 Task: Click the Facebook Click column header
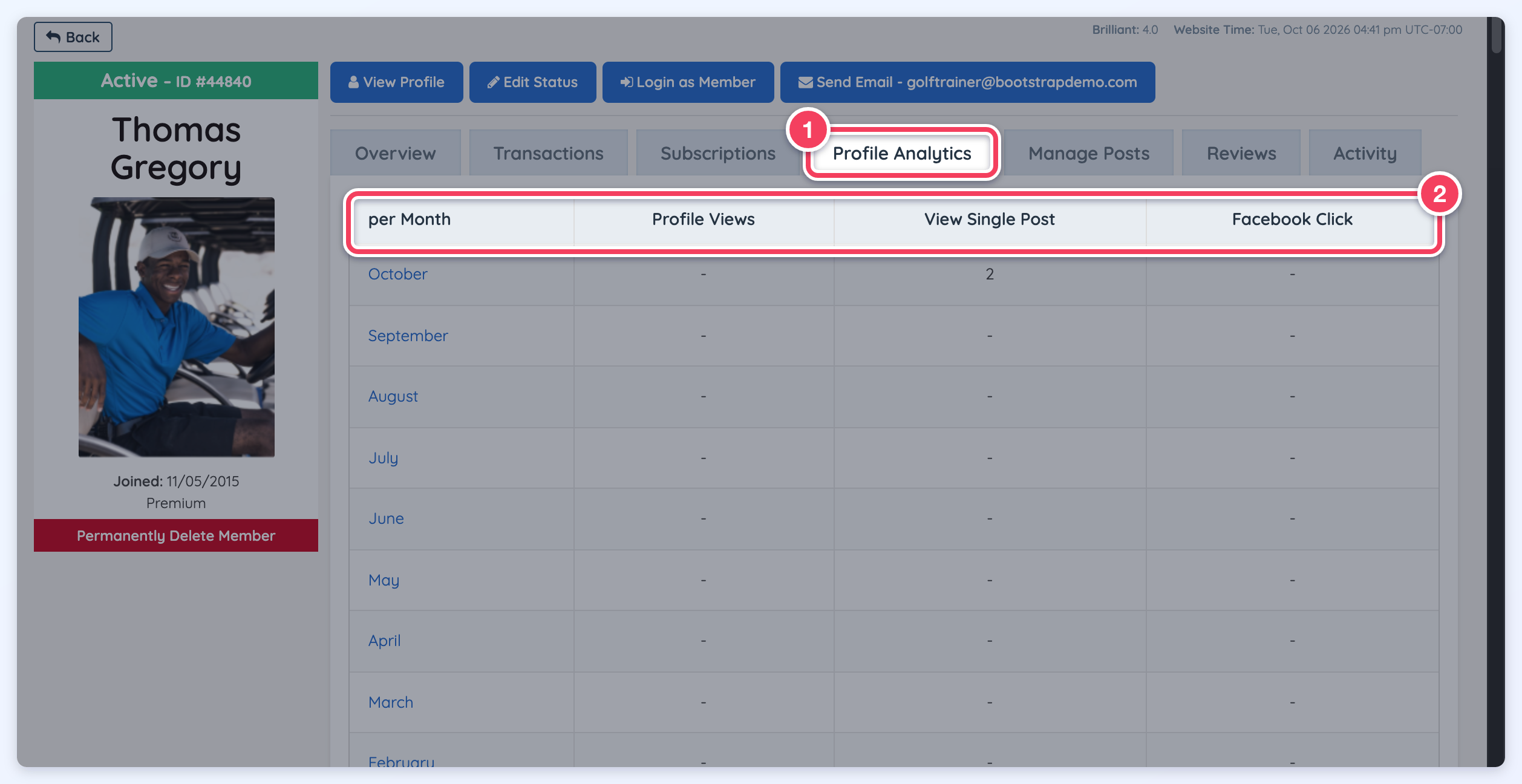click(x=1292, y=219)
